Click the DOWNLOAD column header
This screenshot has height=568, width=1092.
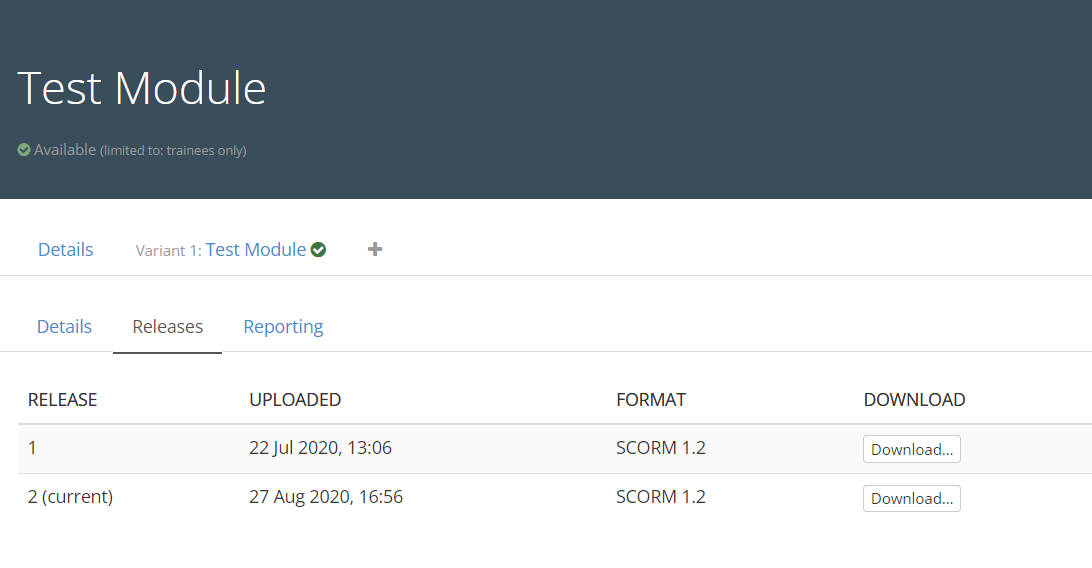pos(914,400)
